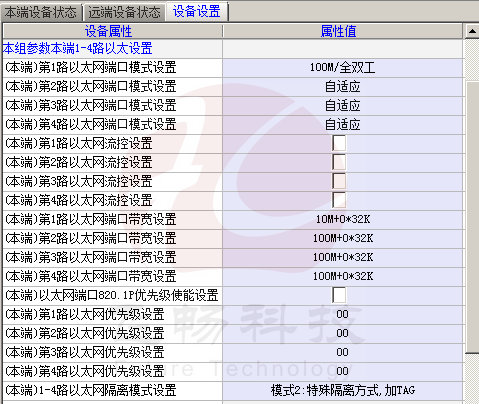479x404 pixels.
Task: Open 隔离模式 value 模式2:特殊隔离方式
Action: click(x=343, y=390)
